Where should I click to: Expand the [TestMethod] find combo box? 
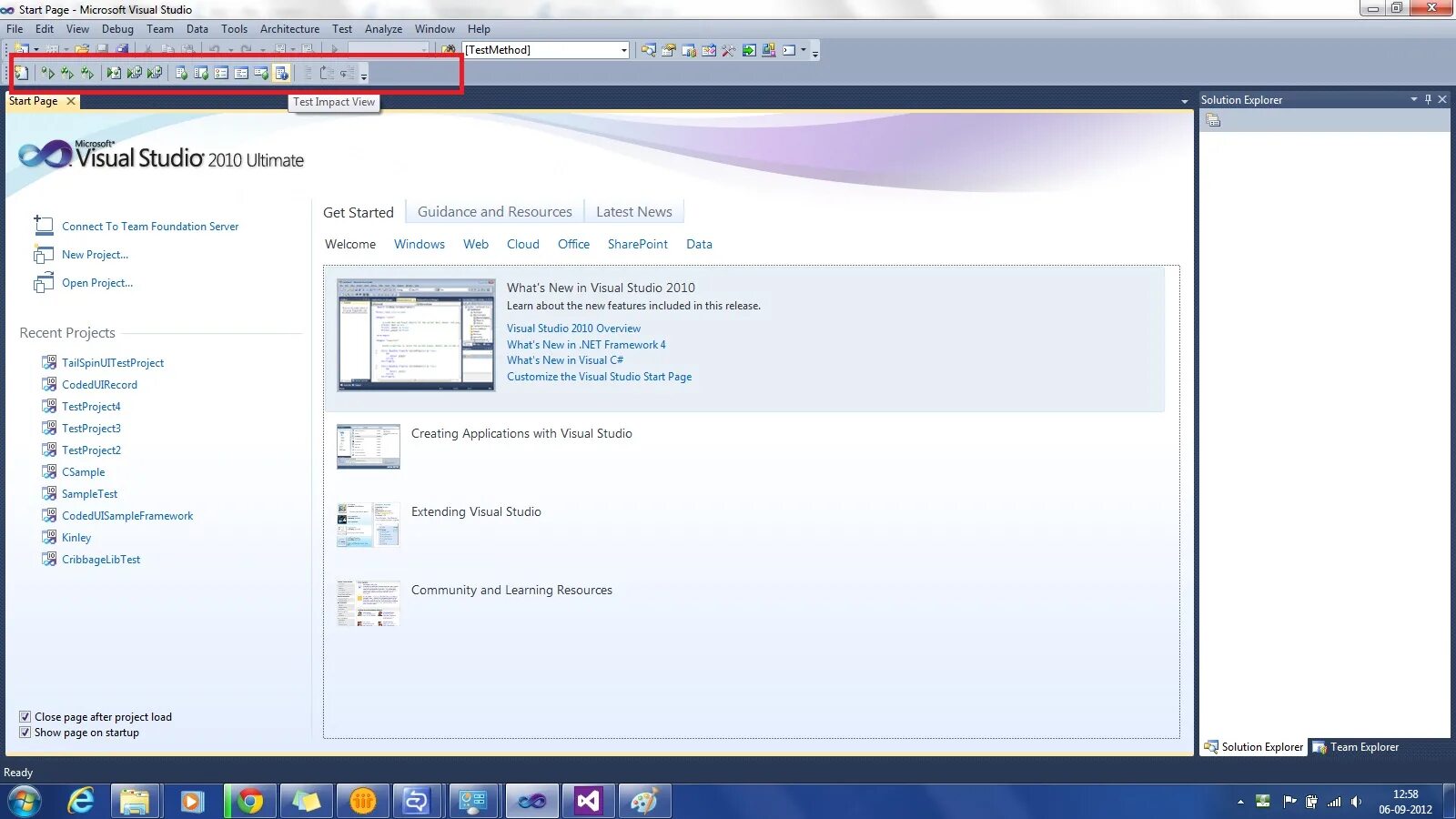[x=623, y=50]
